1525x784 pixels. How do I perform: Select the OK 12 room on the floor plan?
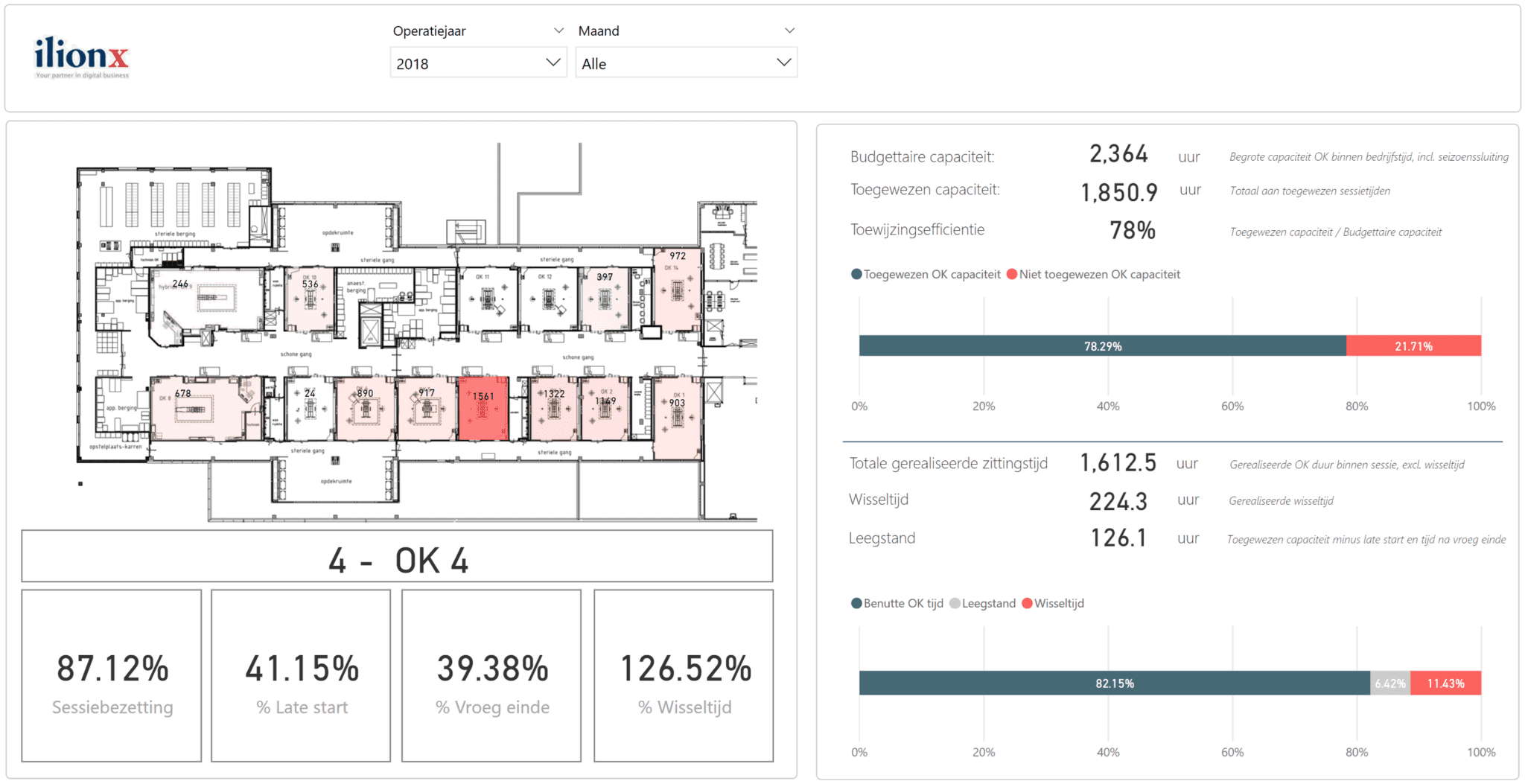point(548,298)
